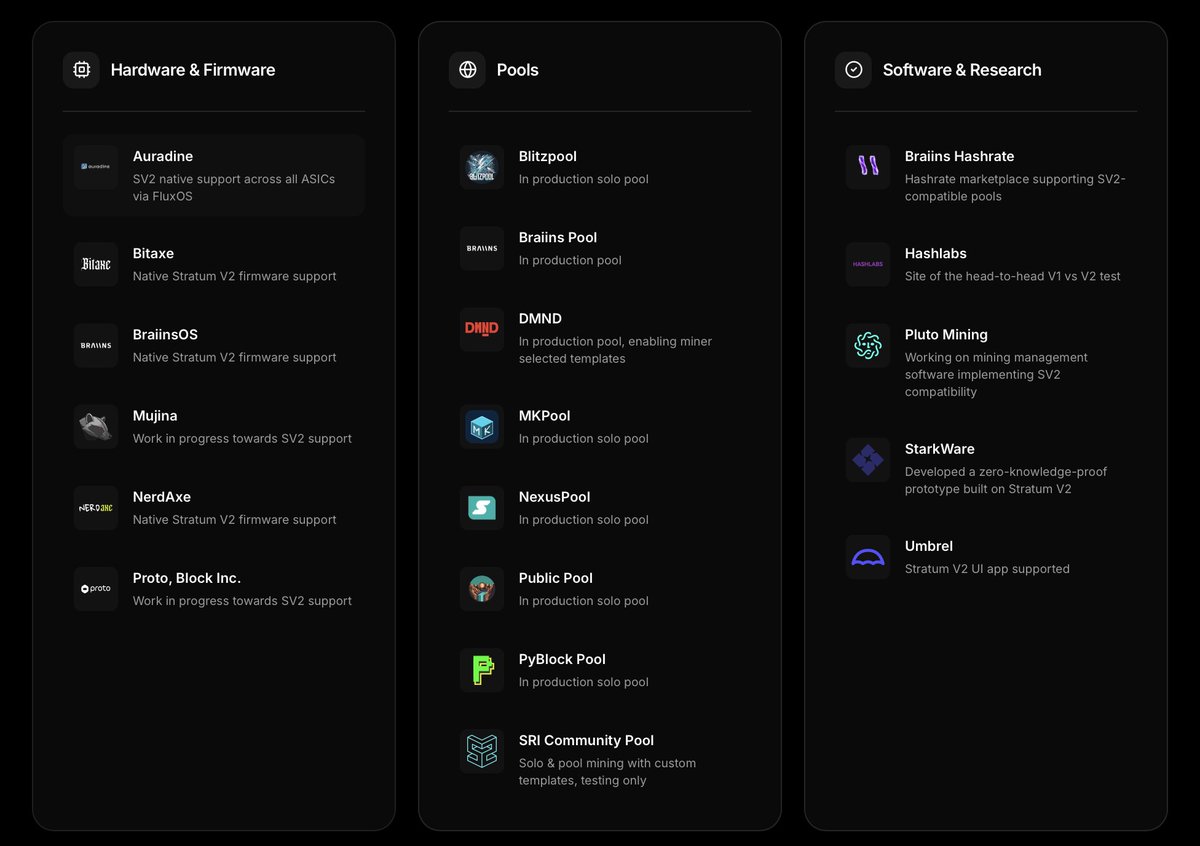Image resolution: width=1200 pixels, height=846 pixels.
Task: Click the checkmark icon beside Software & Research
Action: [x=853, y=70]
